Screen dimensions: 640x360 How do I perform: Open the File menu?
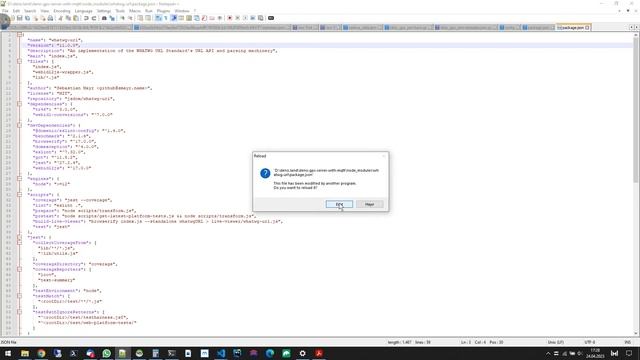pyautogui.click(x=5, y=11)
